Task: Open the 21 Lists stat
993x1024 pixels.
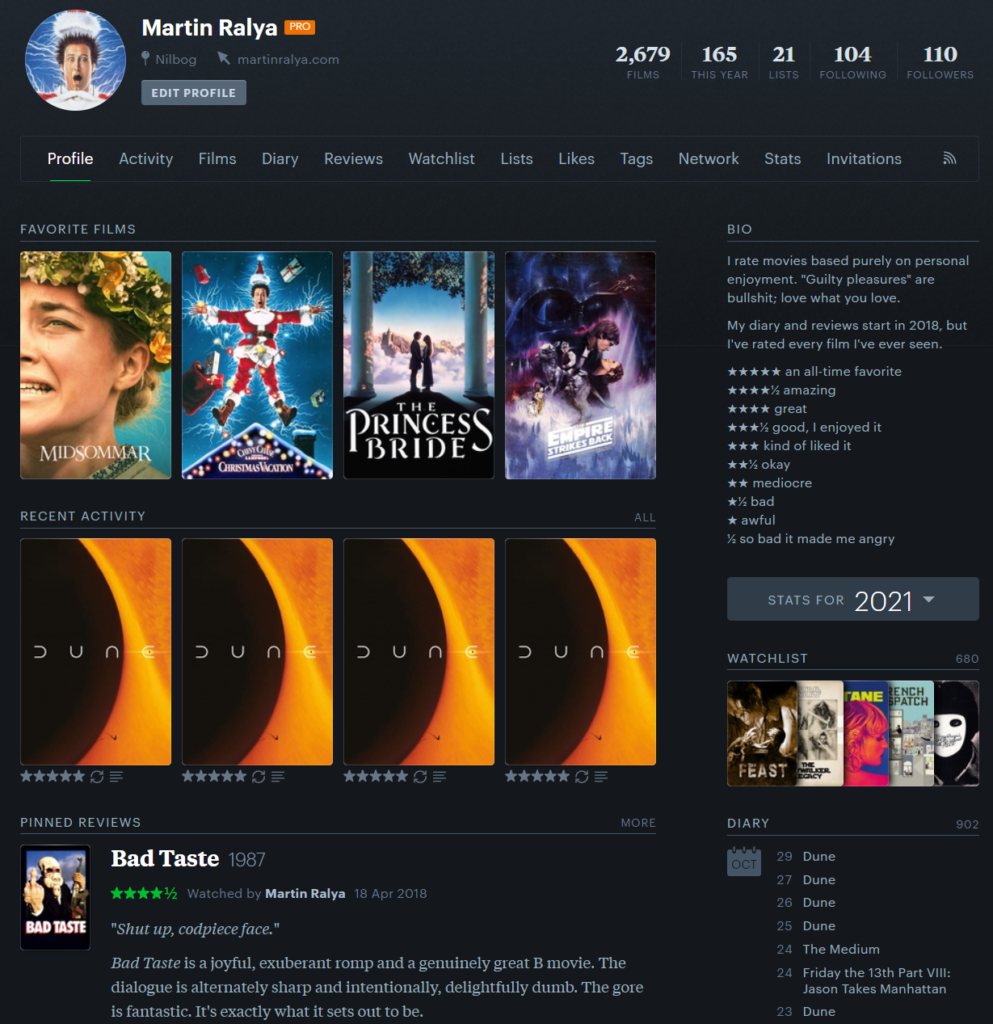Action: 783,61
